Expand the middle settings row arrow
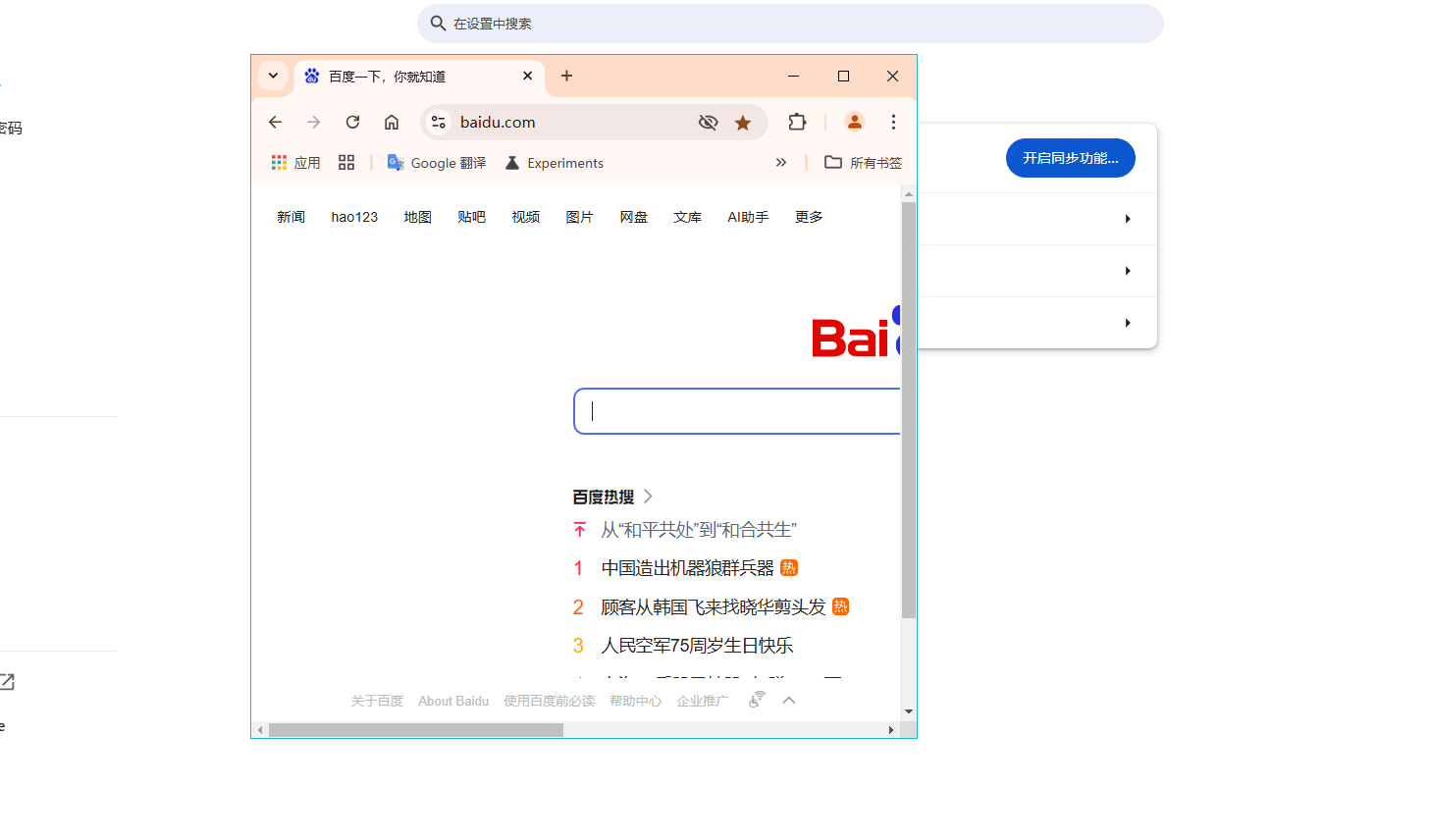The height and width of the screenshot is (840, 1432). pos(1128,271)
